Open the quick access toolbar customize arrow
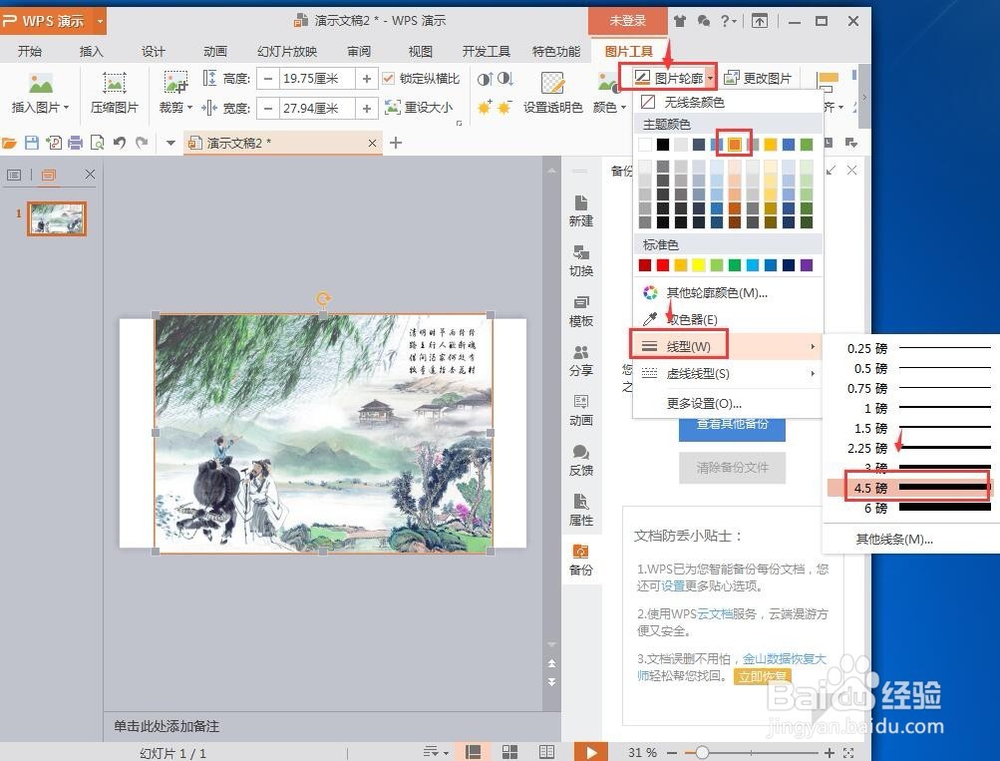Screen dimensions: 1000x761 tap(170, 142)
